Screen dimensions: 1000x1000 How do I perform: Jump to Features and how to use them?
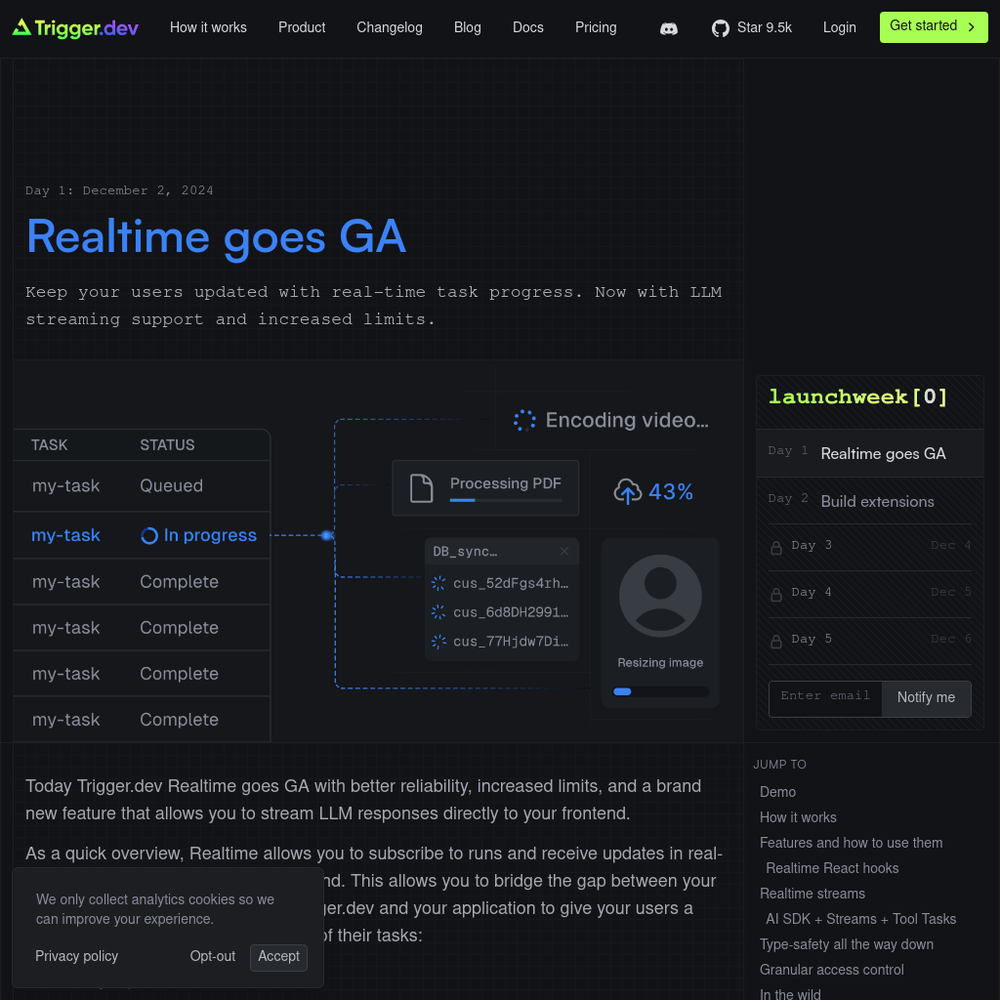pos(851,843)
